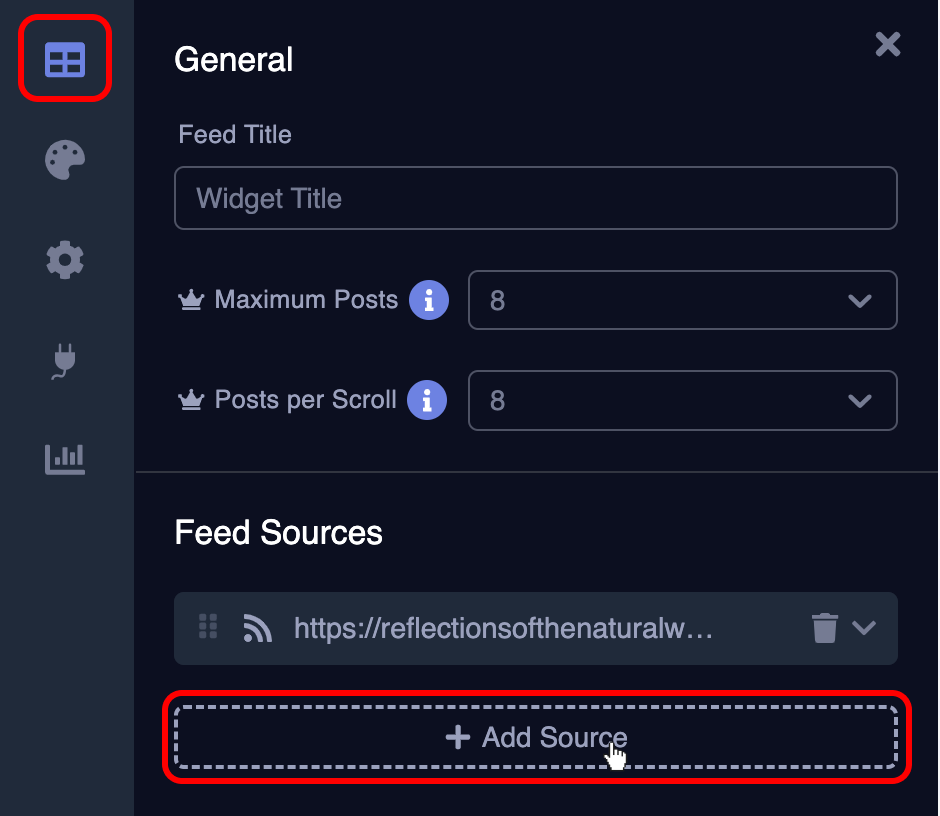The width and height of the screenshot is (940, 816).
Task: Open the widget layout panel icon
Action: [63, 59]
